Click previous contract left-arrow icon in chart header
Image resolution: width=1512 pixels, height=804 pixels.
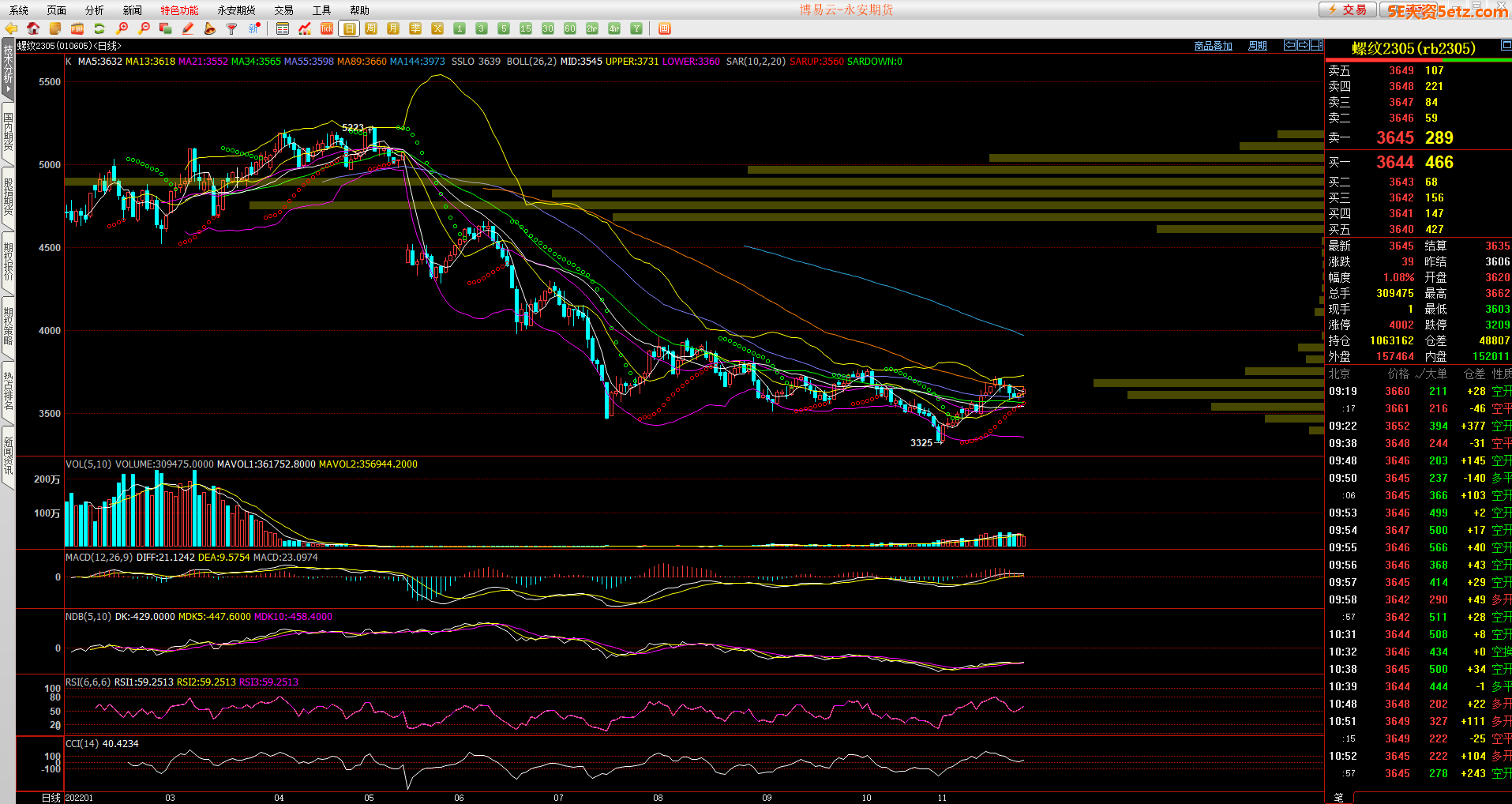point(1290,45)
